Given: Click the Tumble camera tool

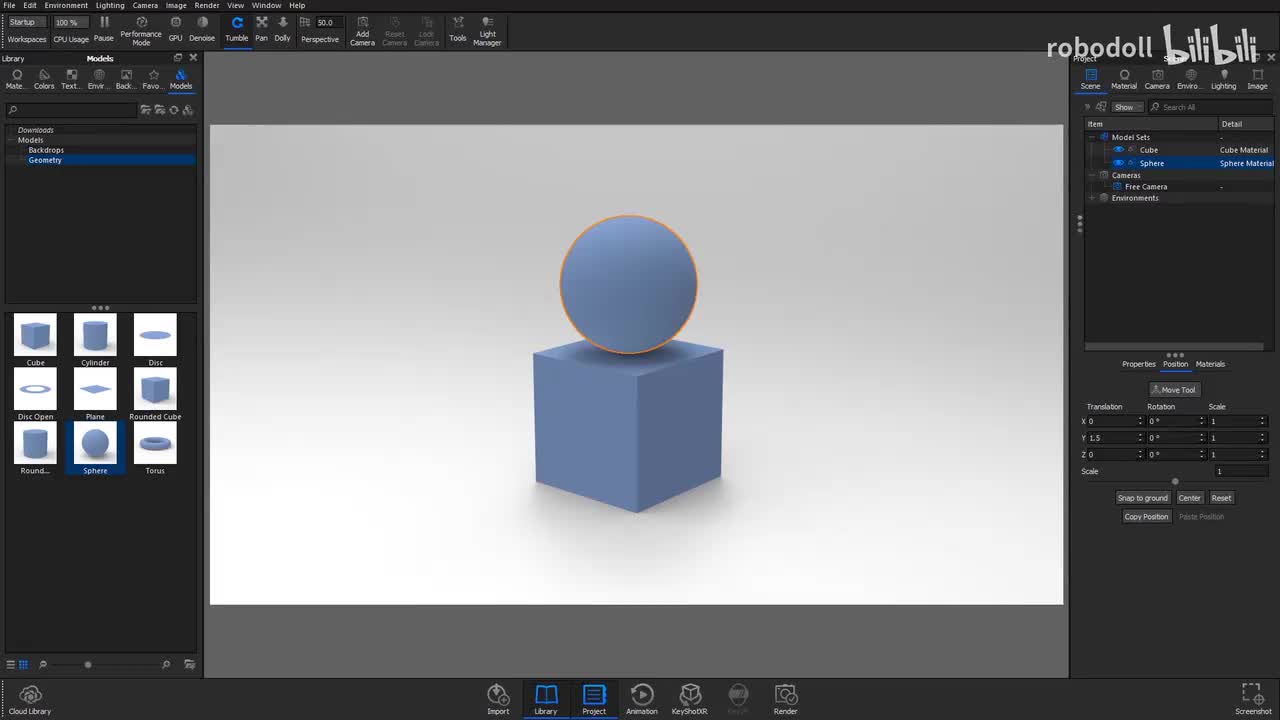Looking at the screenshot, I should (x=237, y=29).
